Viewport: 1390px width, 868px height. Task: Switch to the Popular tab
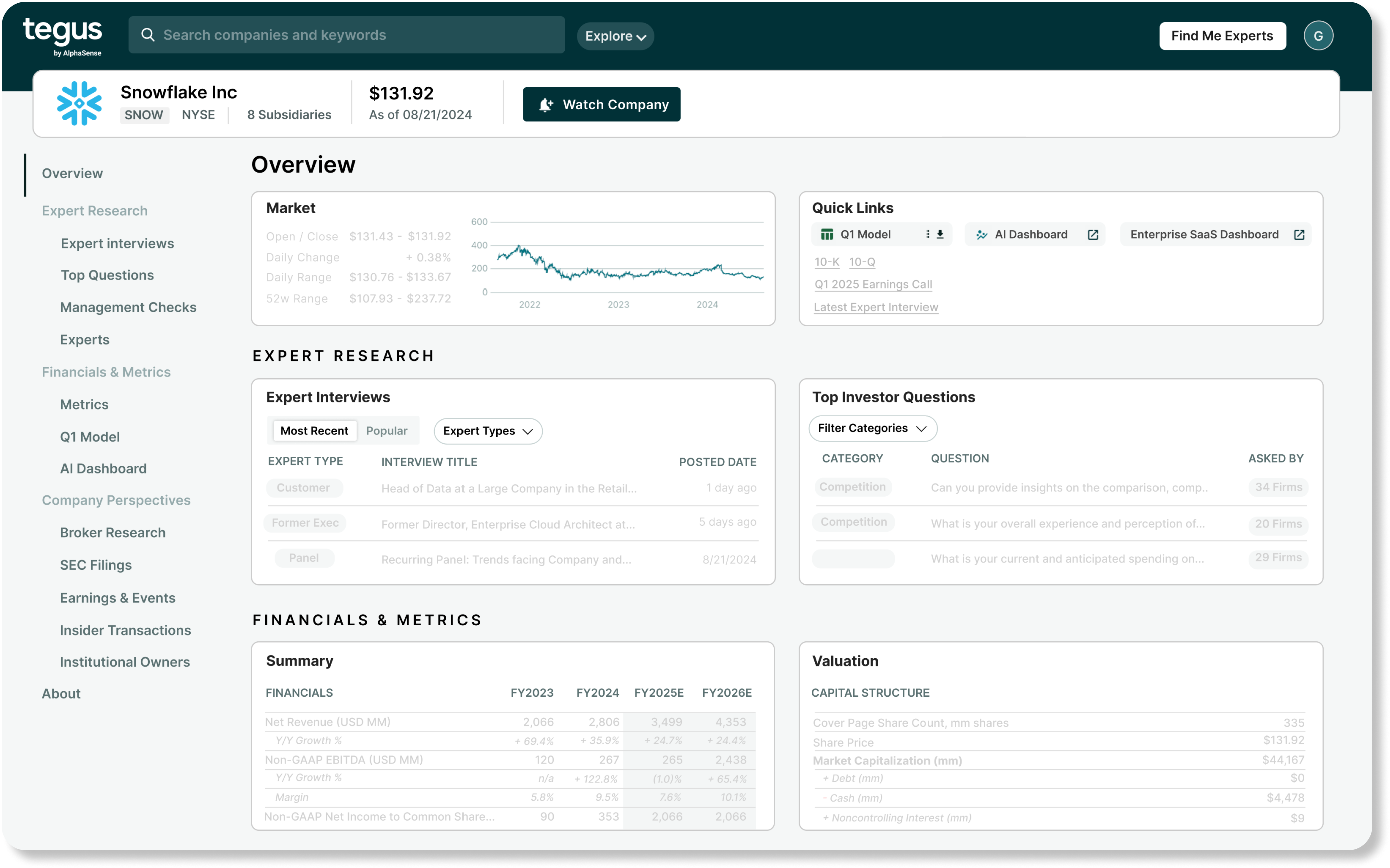coord(386,431)
